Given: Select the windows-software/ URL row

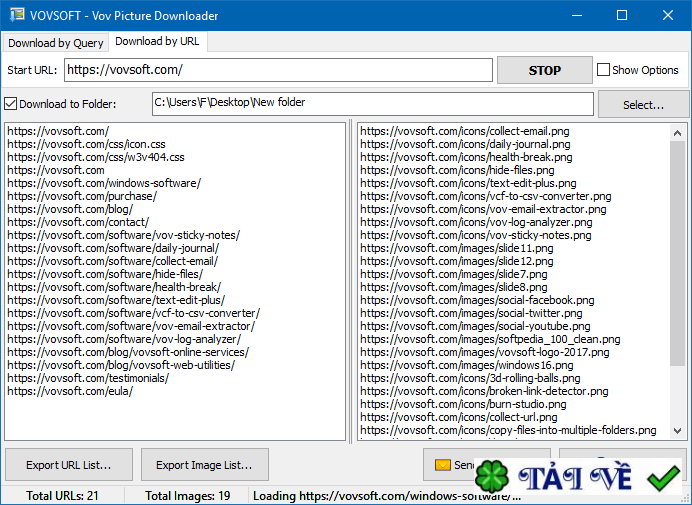Looking at the screenshot, I should tap(104, 183).
